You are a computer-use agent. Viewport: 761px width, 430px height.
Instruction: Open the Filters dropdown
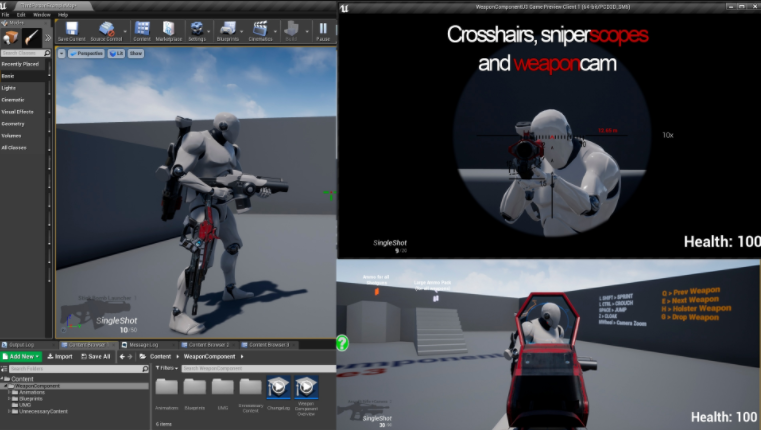coord(166,368)
